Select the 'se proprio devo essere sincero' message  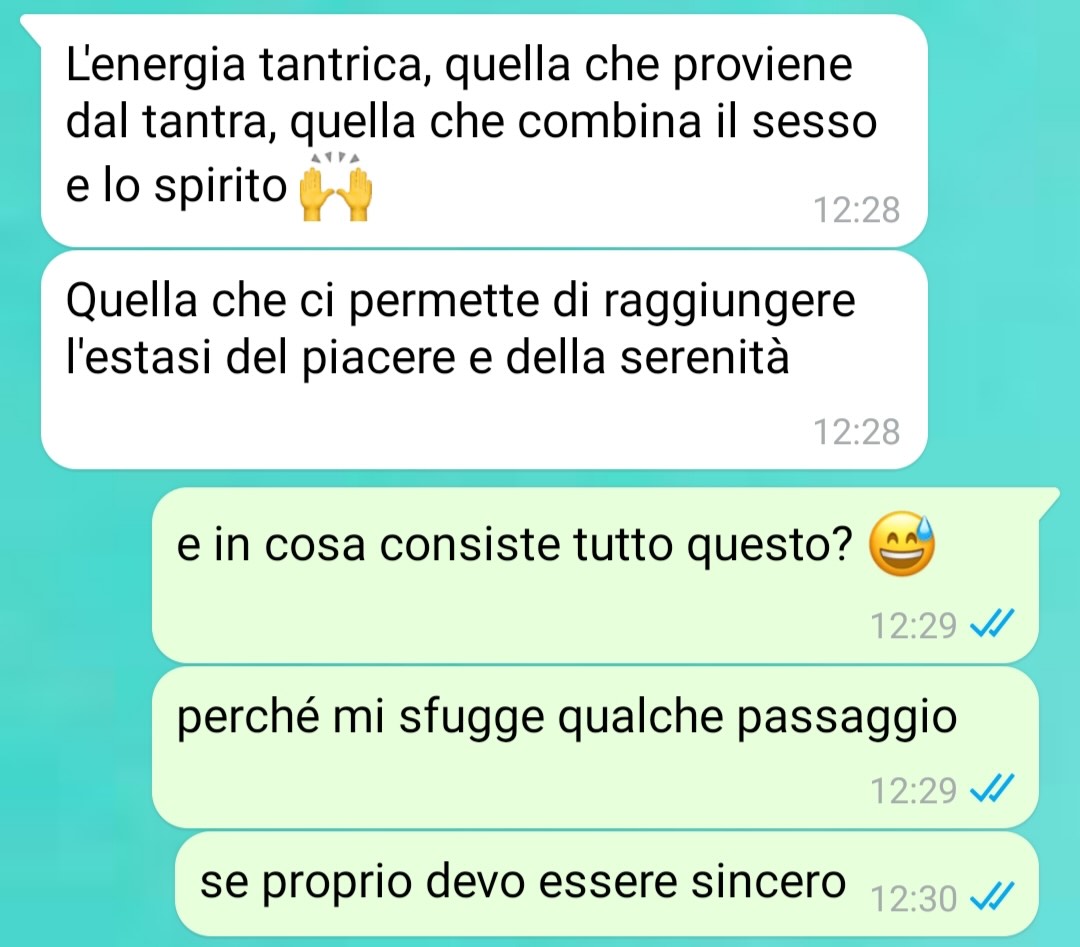click(x=607, y=884)
